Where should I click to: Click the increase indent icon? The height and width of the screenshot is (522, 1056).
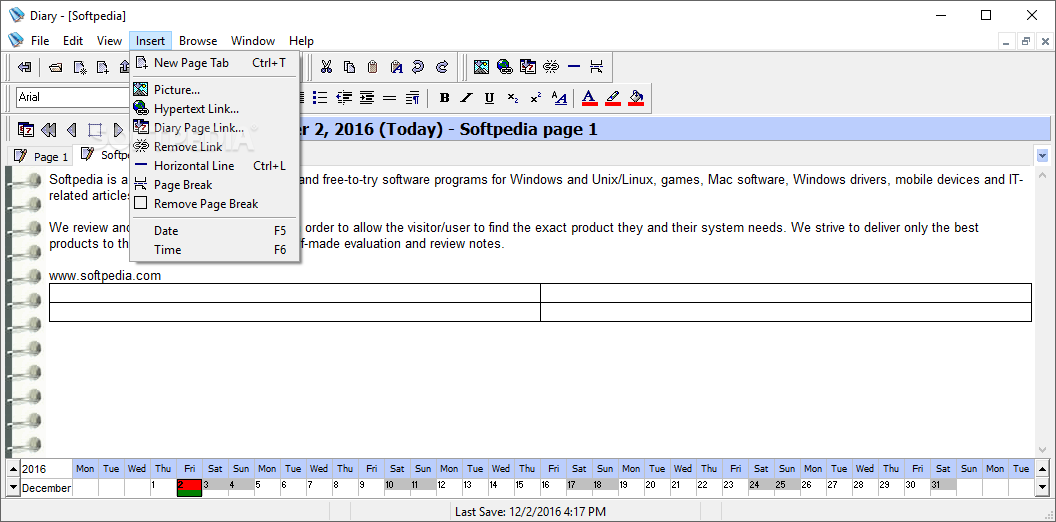tap(366, 98)
